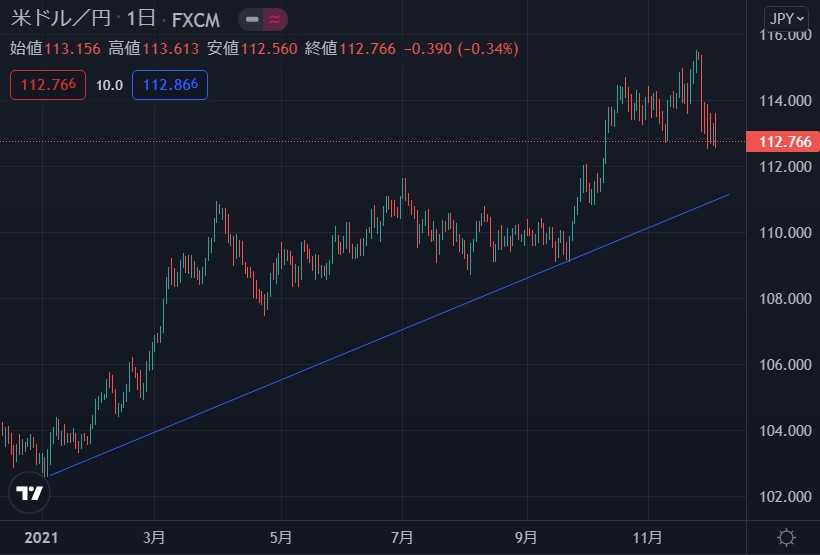Click the 104.000 price axis label

[785, 431]
